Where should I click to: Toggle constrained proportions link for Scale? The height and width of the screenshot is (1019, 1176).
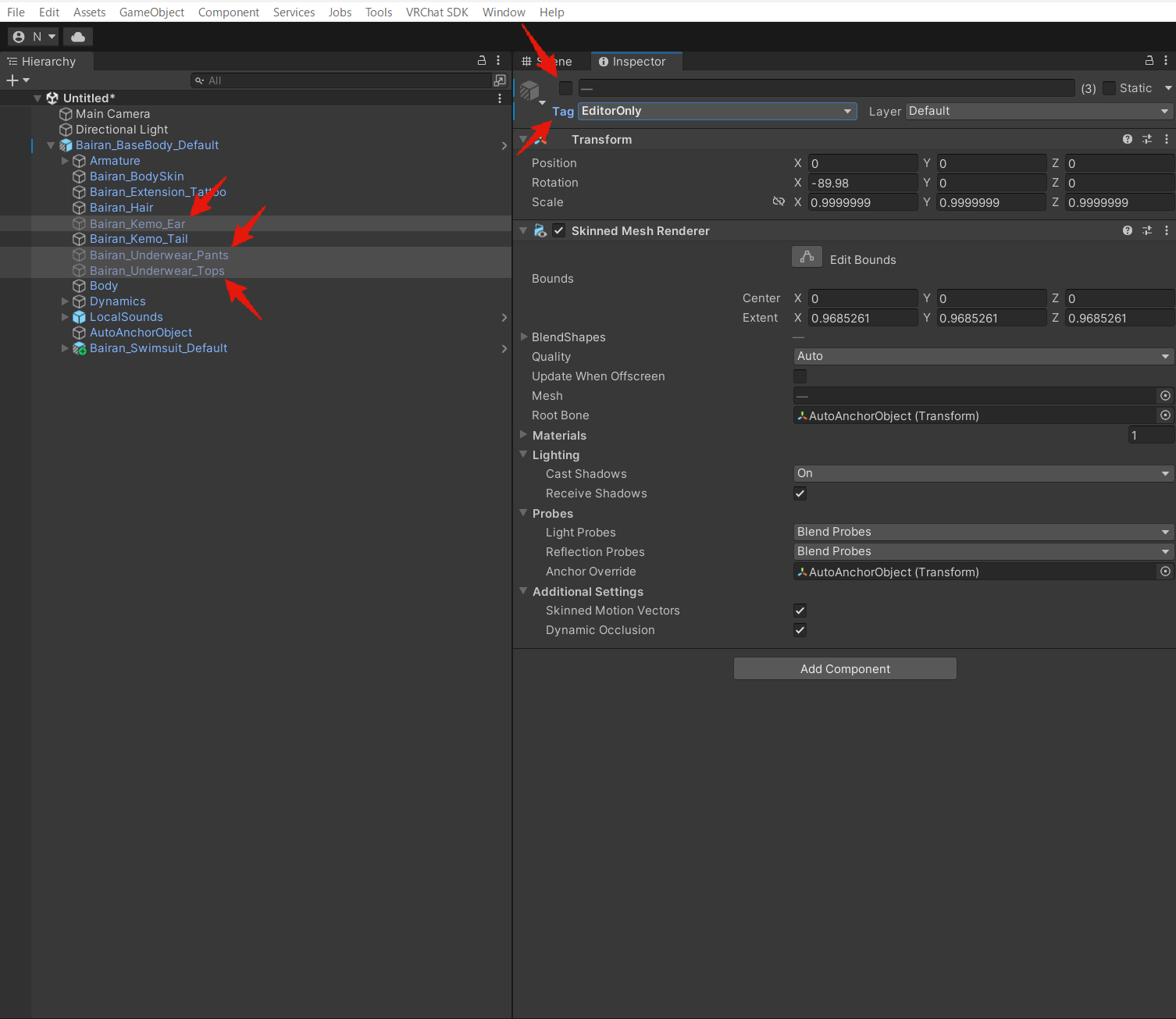779,201
